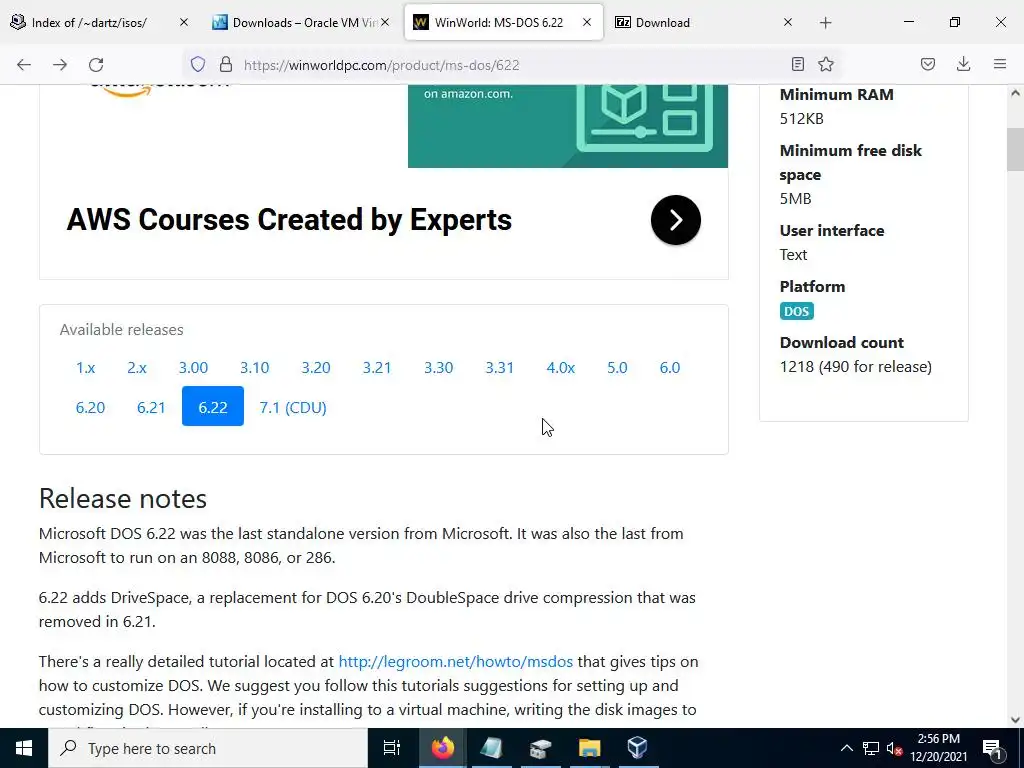Click Firefox icon in taskbar
1024x768 pixels.
[443, 748]
